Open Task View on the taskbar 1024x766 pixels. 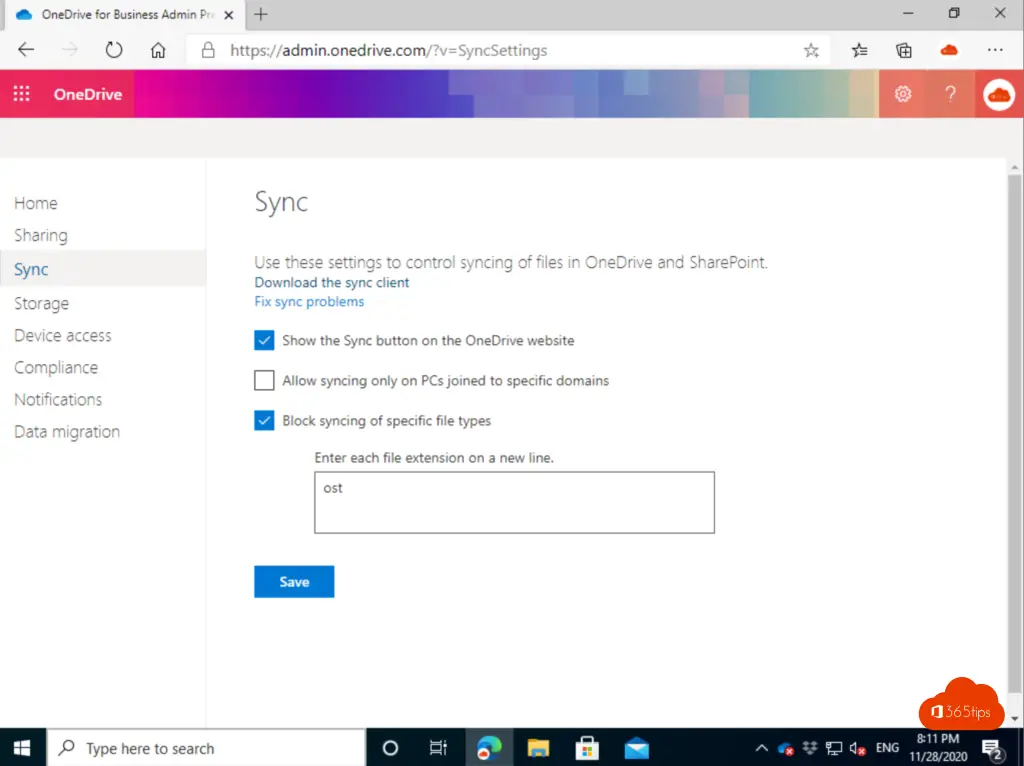(438, 748)
